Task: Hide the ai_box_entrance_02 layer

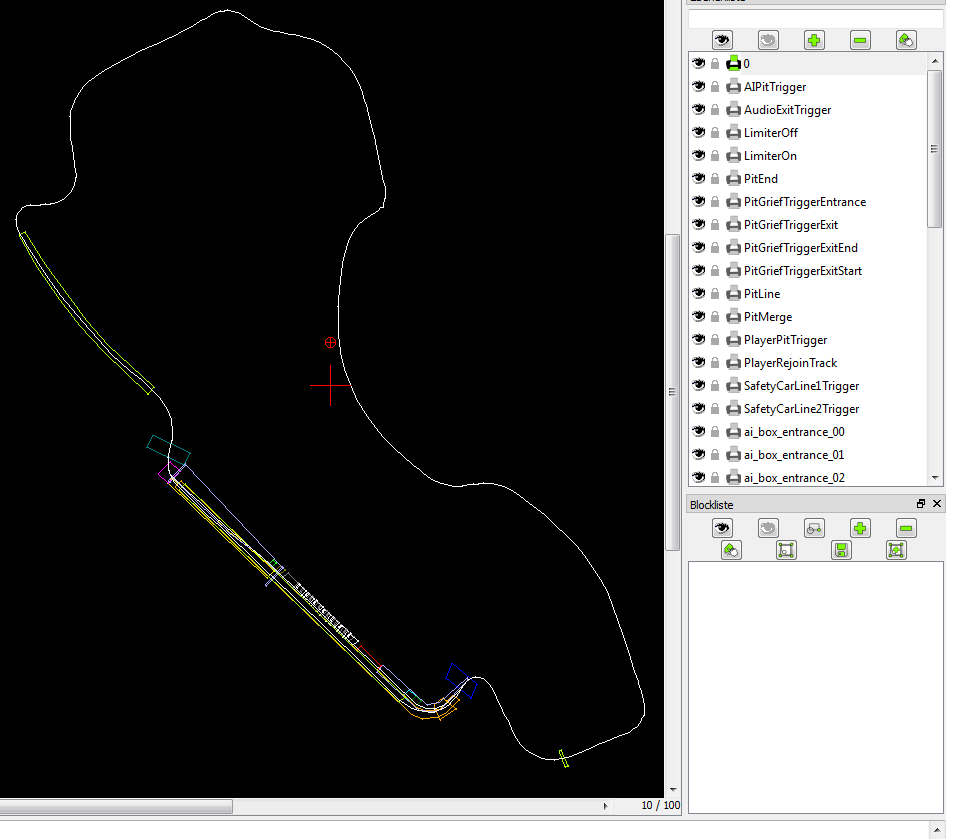Action: click(x=699, y=477)
